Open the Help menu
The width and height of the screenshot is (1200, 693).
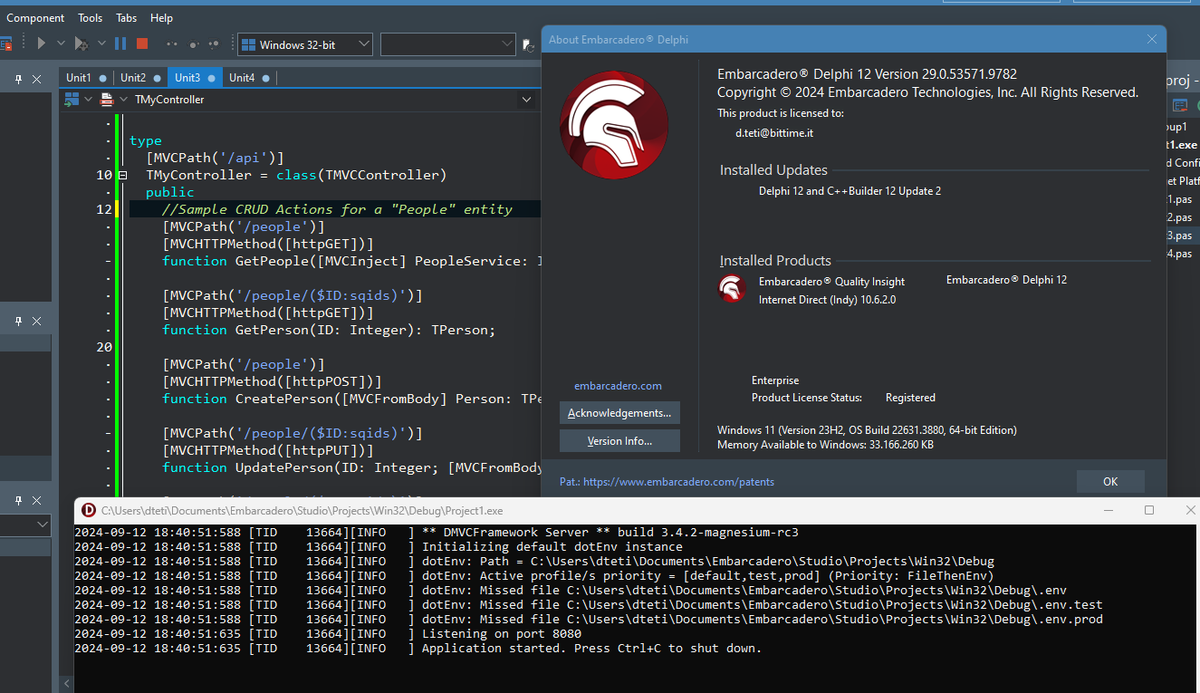coord(161,18)
